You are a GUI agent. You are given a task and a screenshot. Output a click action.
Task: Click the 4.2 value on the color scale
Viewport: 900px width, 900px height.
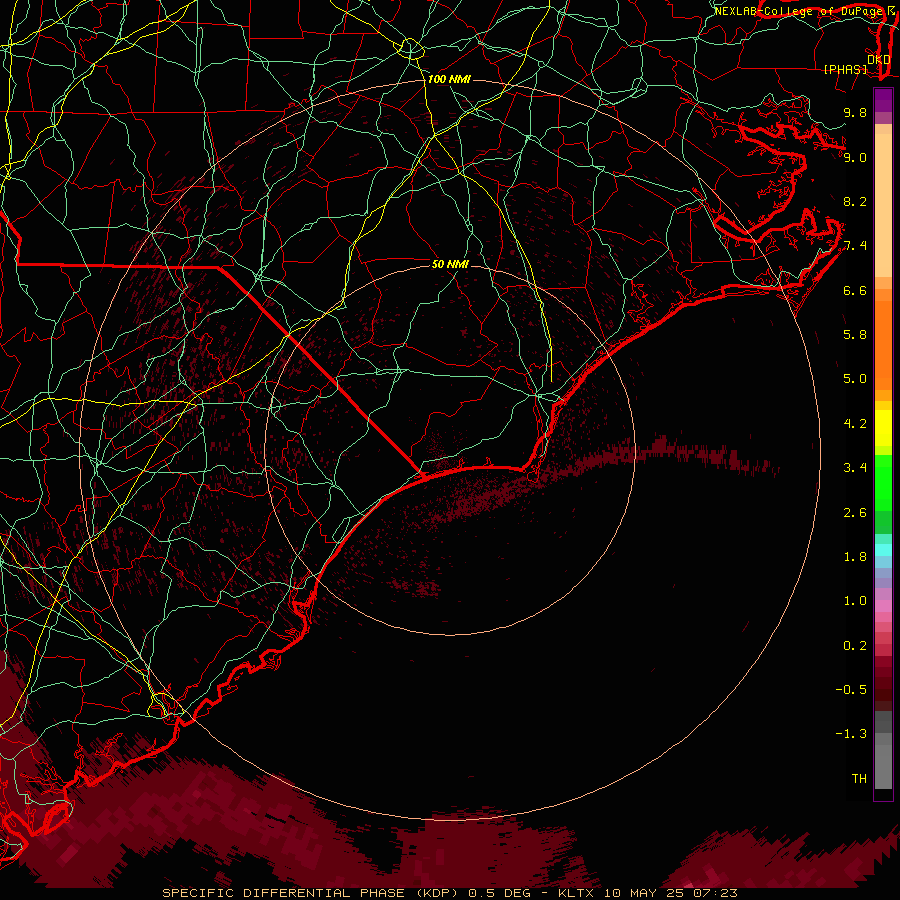pos(855,424)
